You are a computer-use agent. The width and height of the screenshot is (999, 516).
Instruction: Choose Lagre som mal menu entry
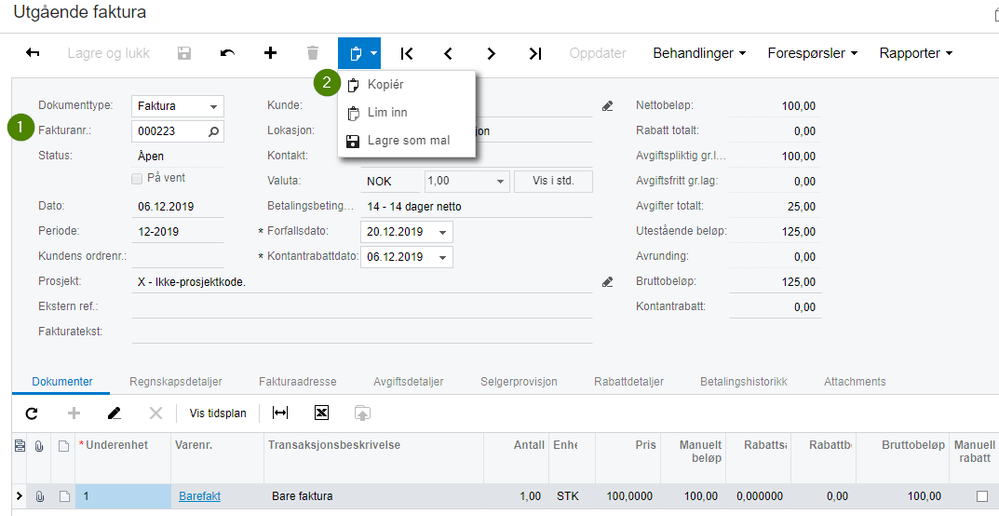tap(408, 141)
